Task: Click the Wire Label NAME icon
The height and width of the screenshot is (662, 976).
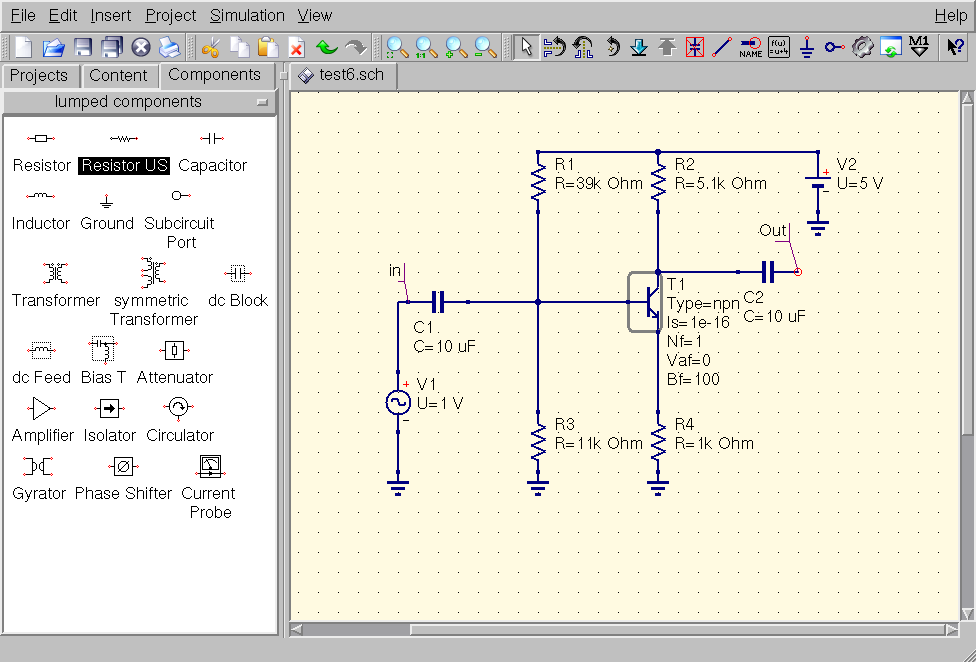Action: (x=750, y=47)
